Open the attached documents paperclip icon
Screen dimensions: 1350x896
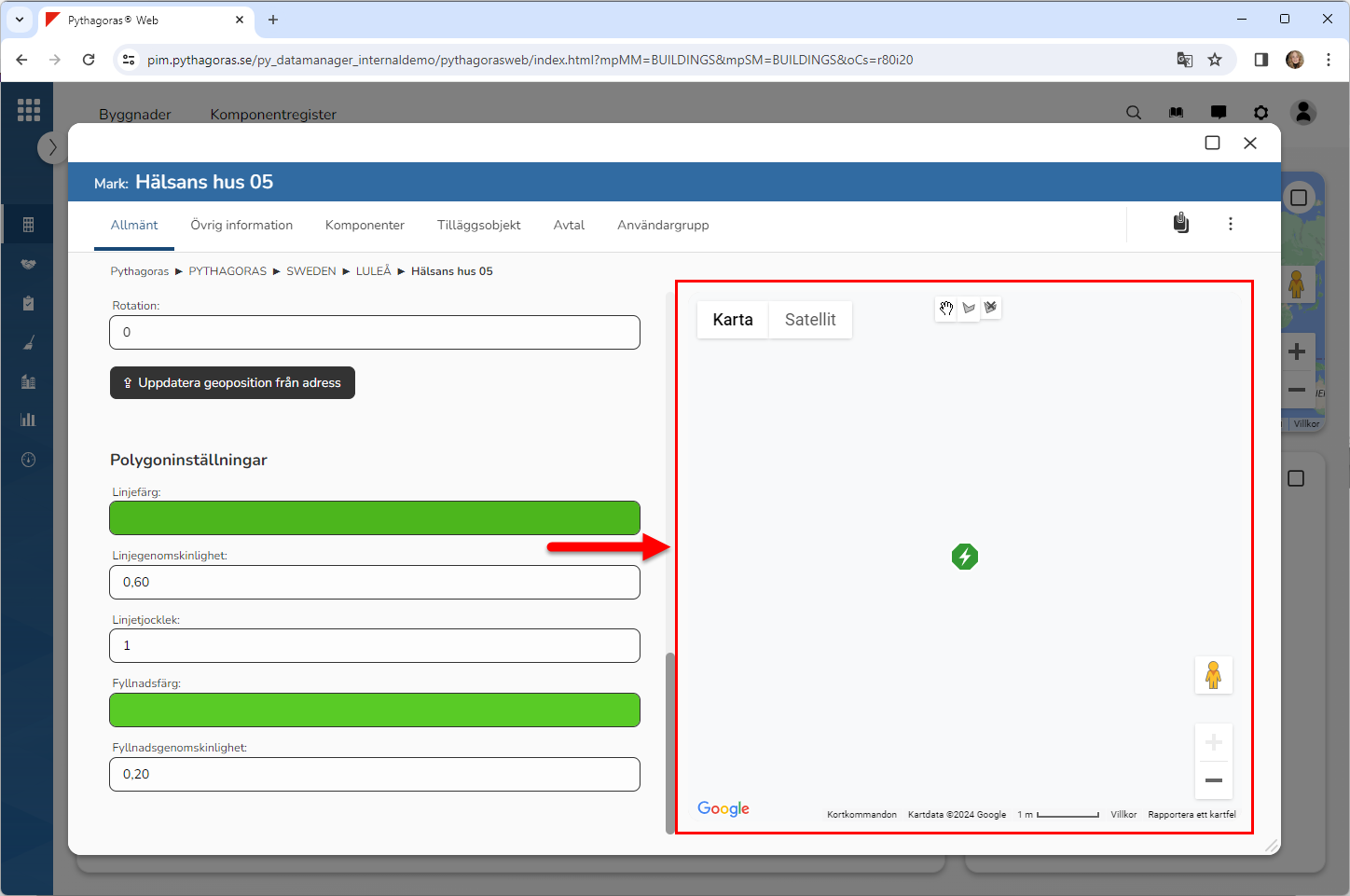pyautogui.click(x=1180, y=224)
